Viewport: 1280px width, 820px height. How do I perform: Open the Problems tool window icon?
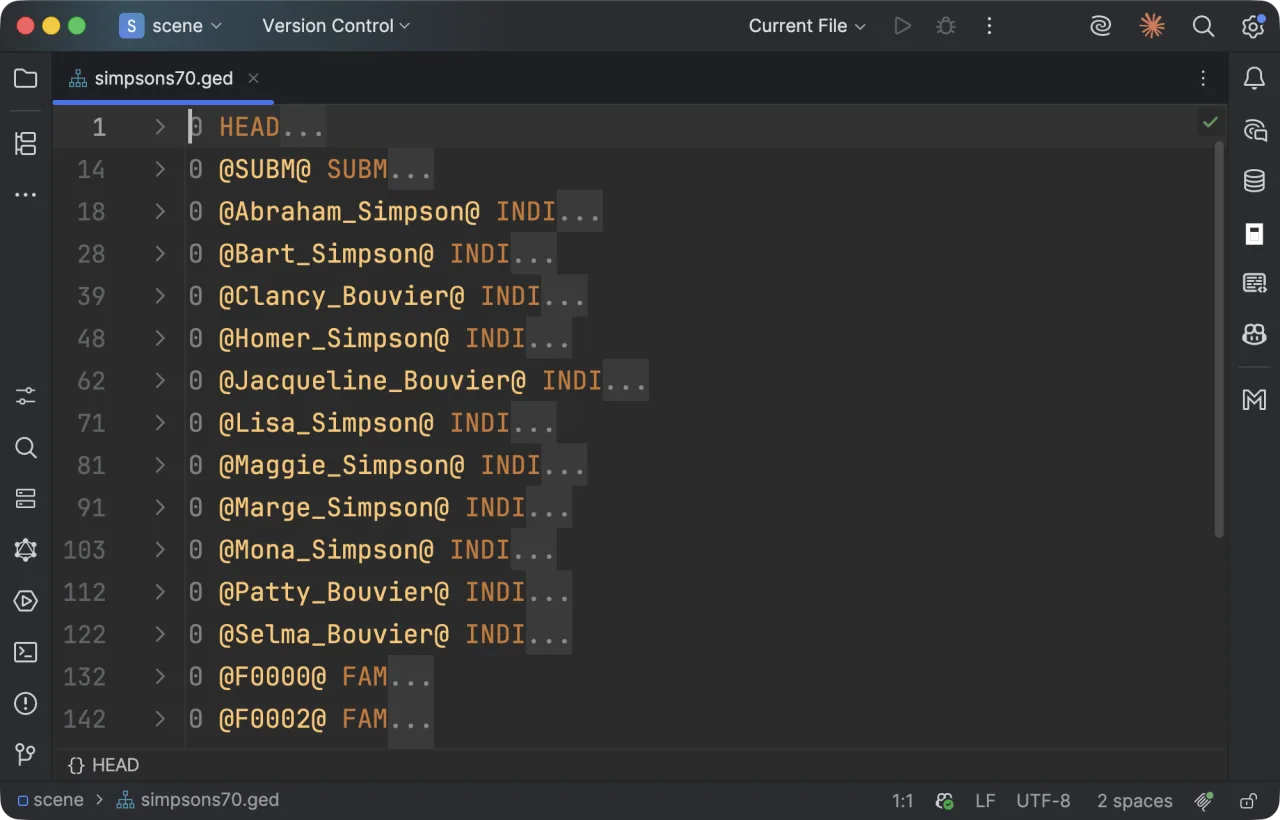[x=26, y=704]
